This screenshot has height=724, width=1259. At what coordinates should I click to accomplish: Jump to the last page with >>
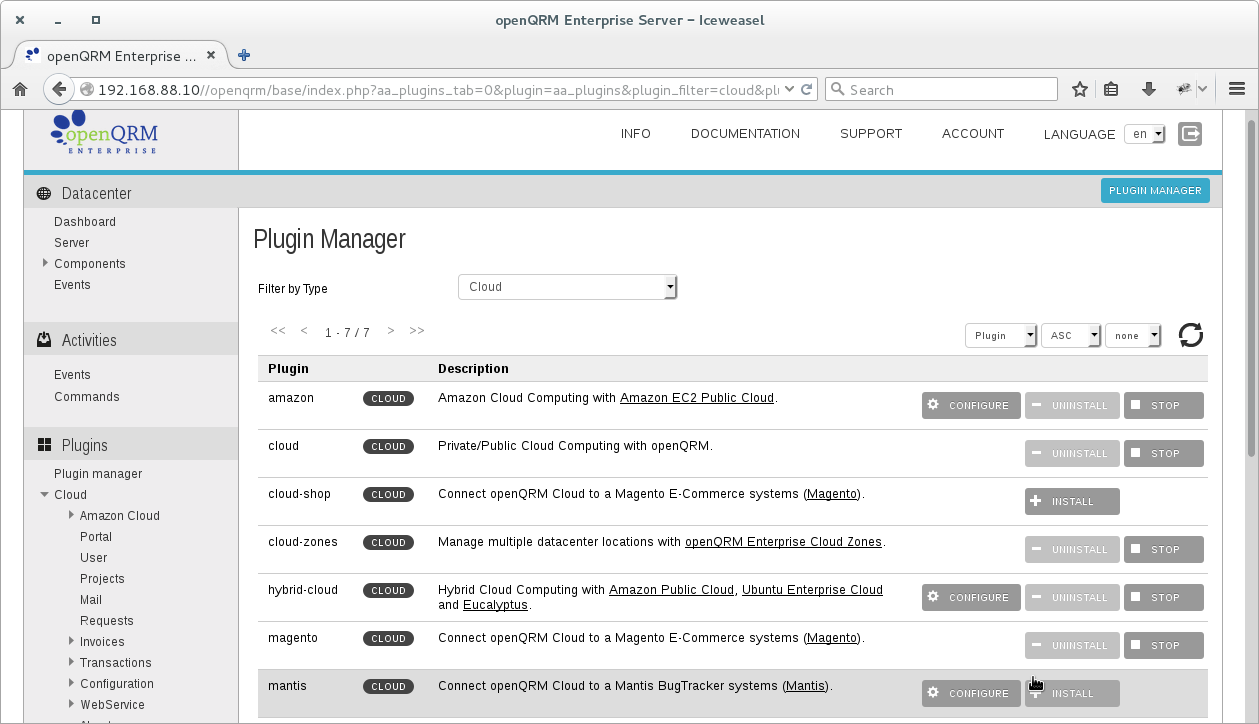(417, 331)
